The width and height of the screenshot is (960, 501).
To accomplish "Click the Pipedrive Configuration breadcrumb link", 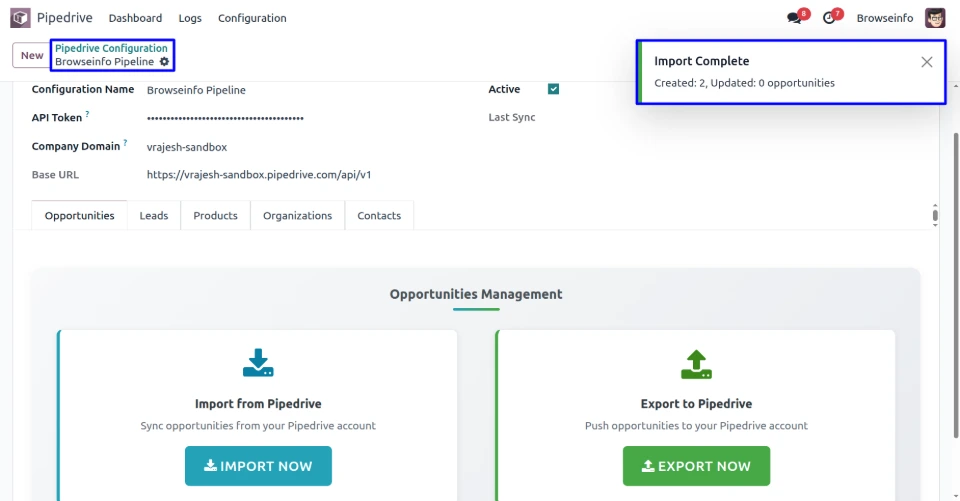I will pyautogui.click(x=111, y=48).
